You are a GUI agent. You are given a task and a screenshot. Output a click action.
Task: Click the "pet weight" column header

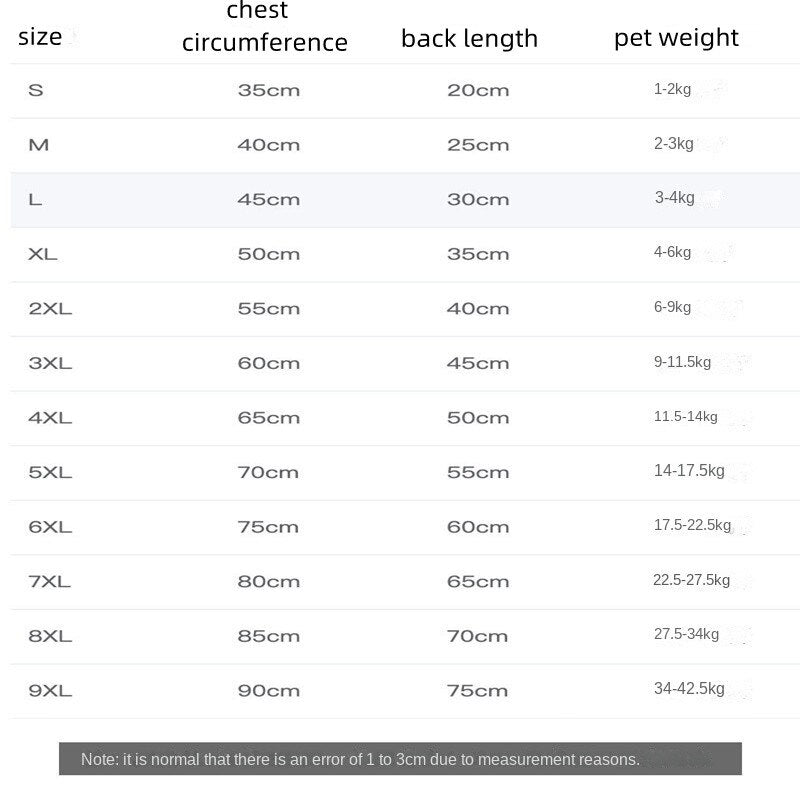click(x=676, y=38)
